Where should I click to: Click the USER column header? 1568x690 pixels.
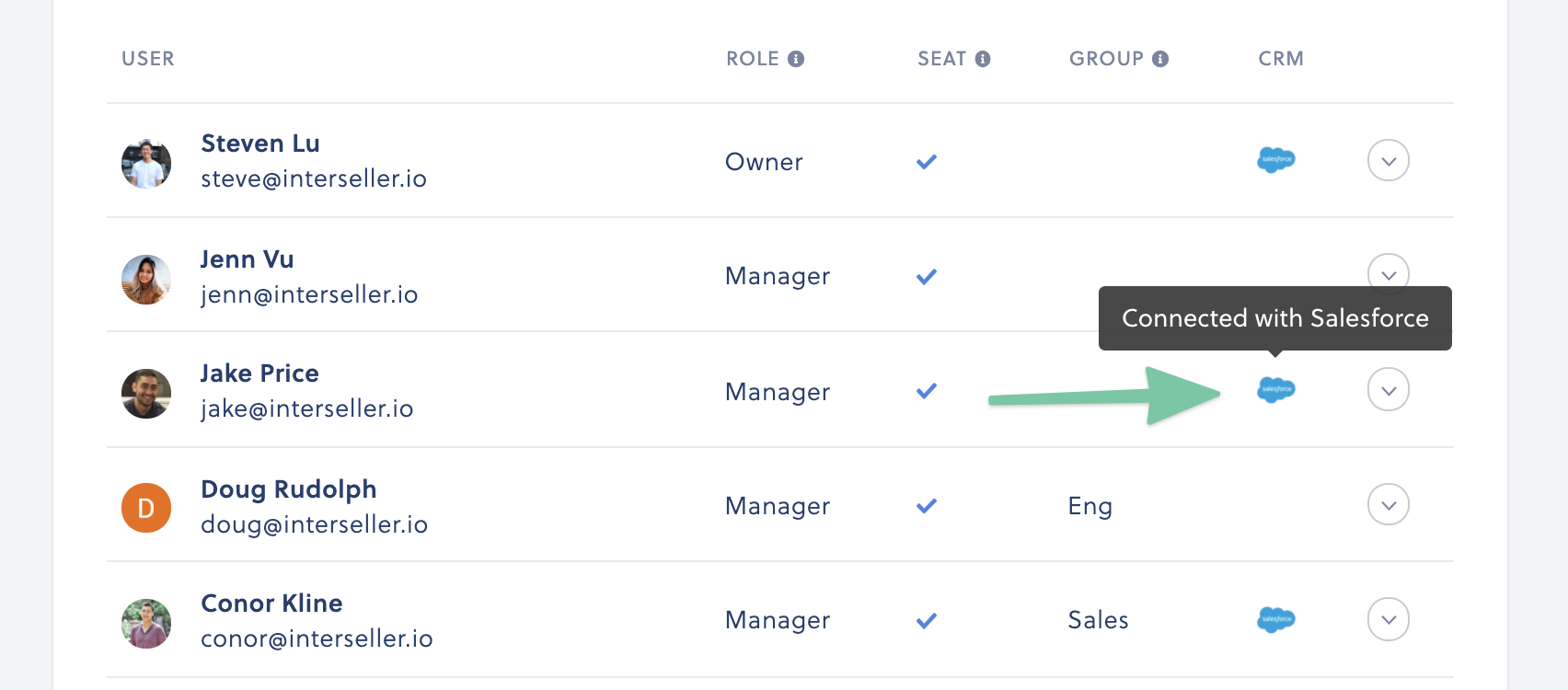click(148, 59)
